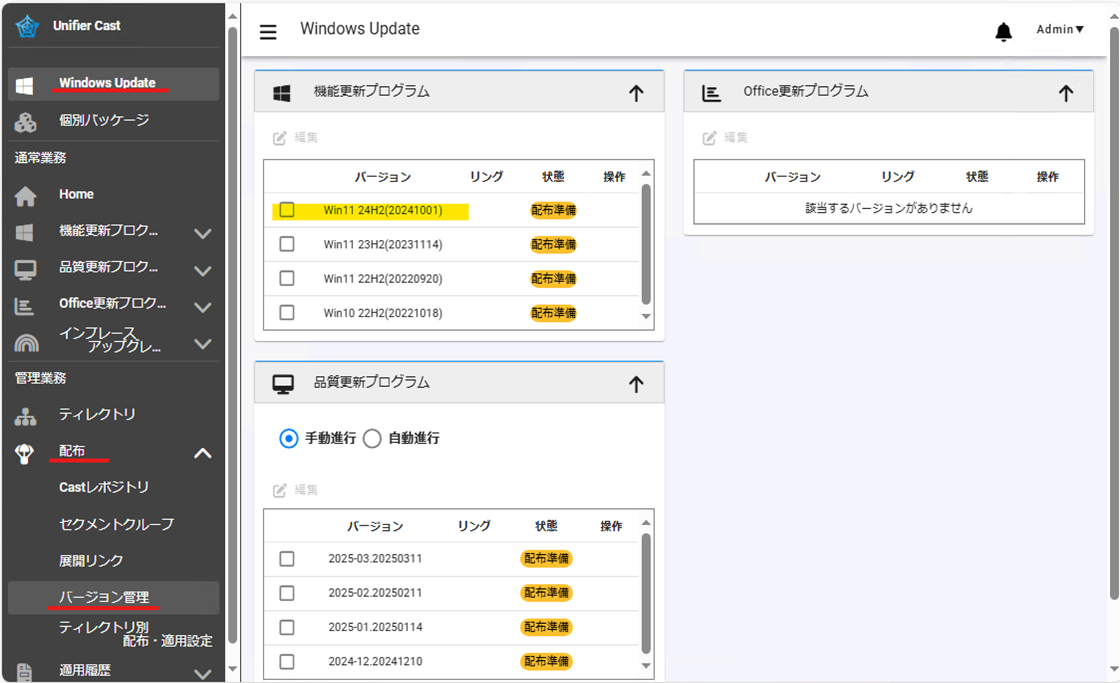Collapse Office更新プログラム panel with up arrow
Screen dimensions: 1120x683
pyautogui.click(x=1066, y=93)
